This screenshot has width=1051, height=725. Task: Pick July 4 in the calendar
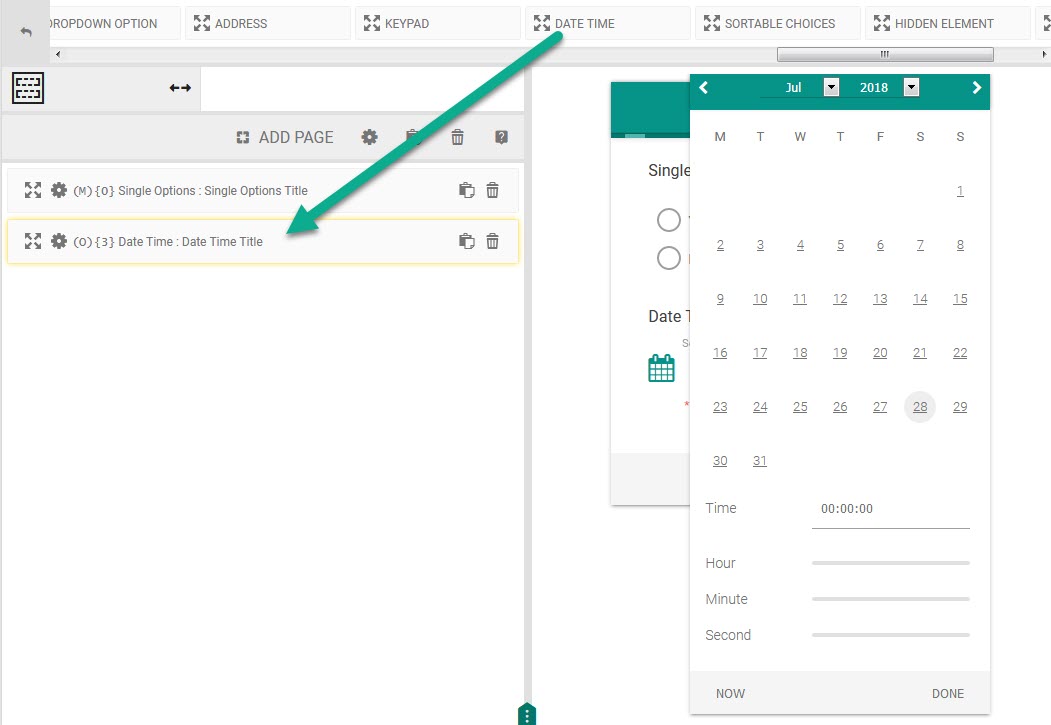800,245
